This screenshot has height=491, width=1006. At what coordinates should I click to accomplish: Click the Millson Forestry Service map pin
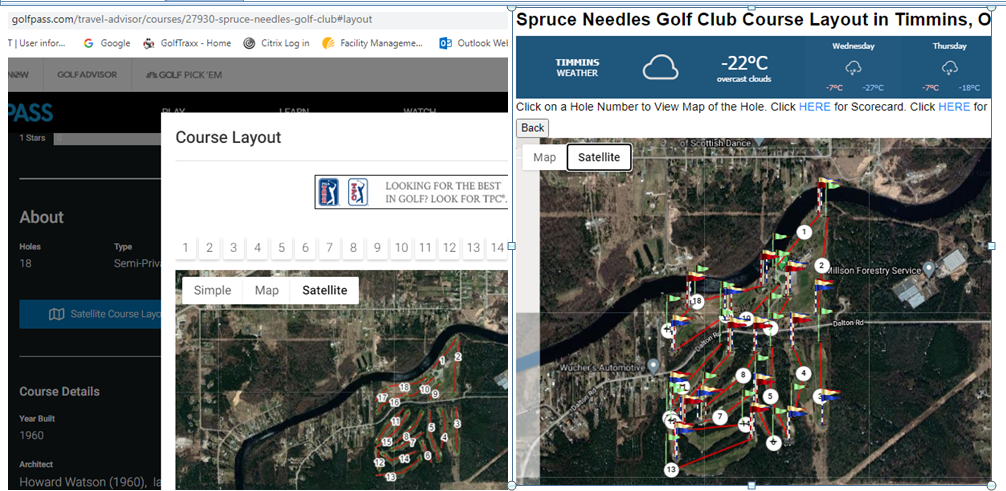click(928, 268)
